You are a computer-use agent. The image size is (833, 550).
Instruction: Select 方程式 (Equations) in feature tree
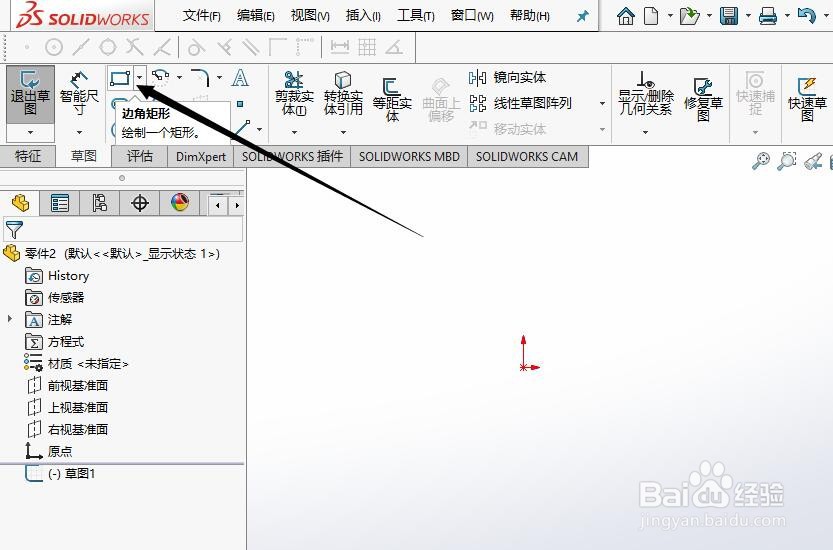[x=55, y=342]
